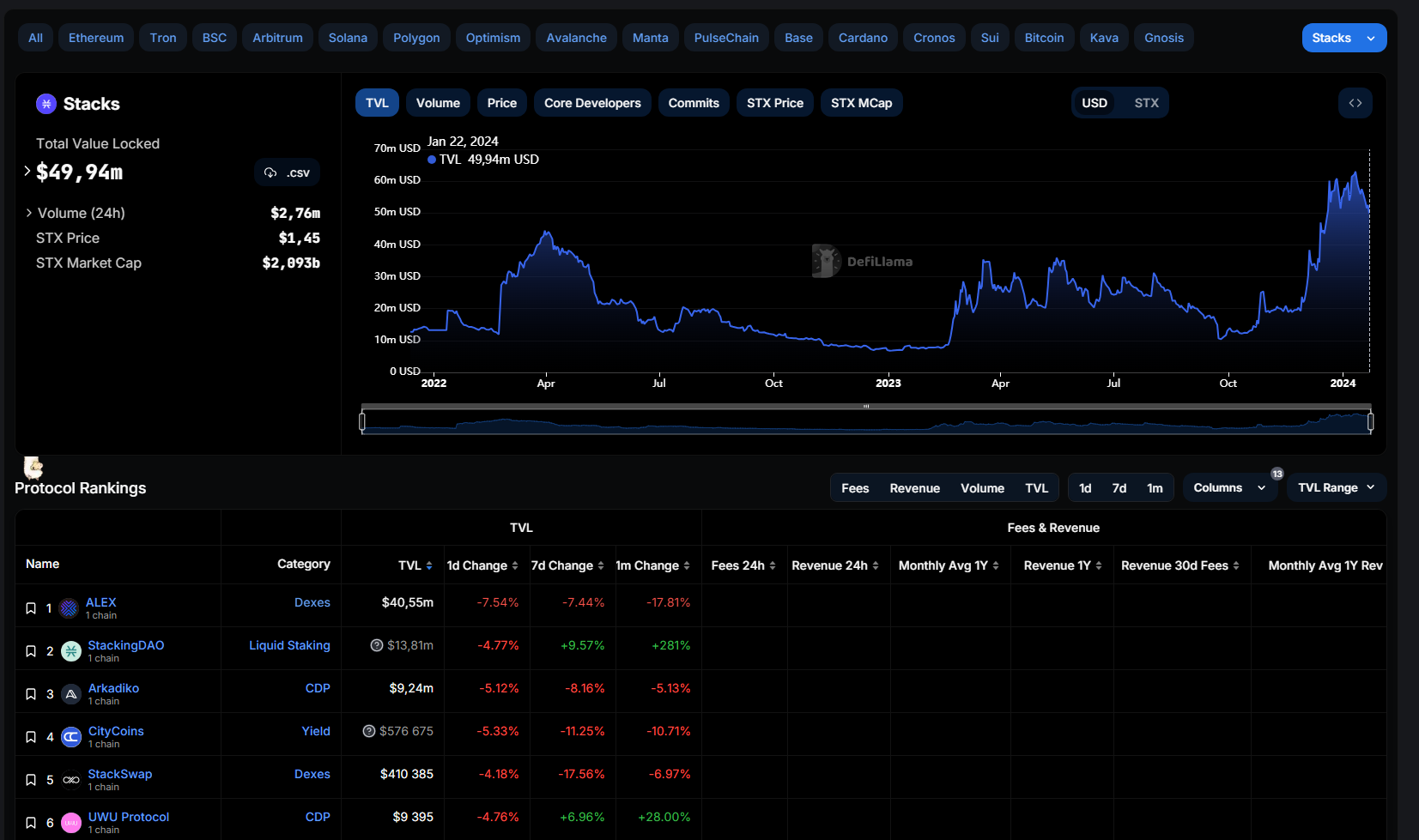Click the CityCoins protocol logo
Screen dimensions: 1419x840
71,737
